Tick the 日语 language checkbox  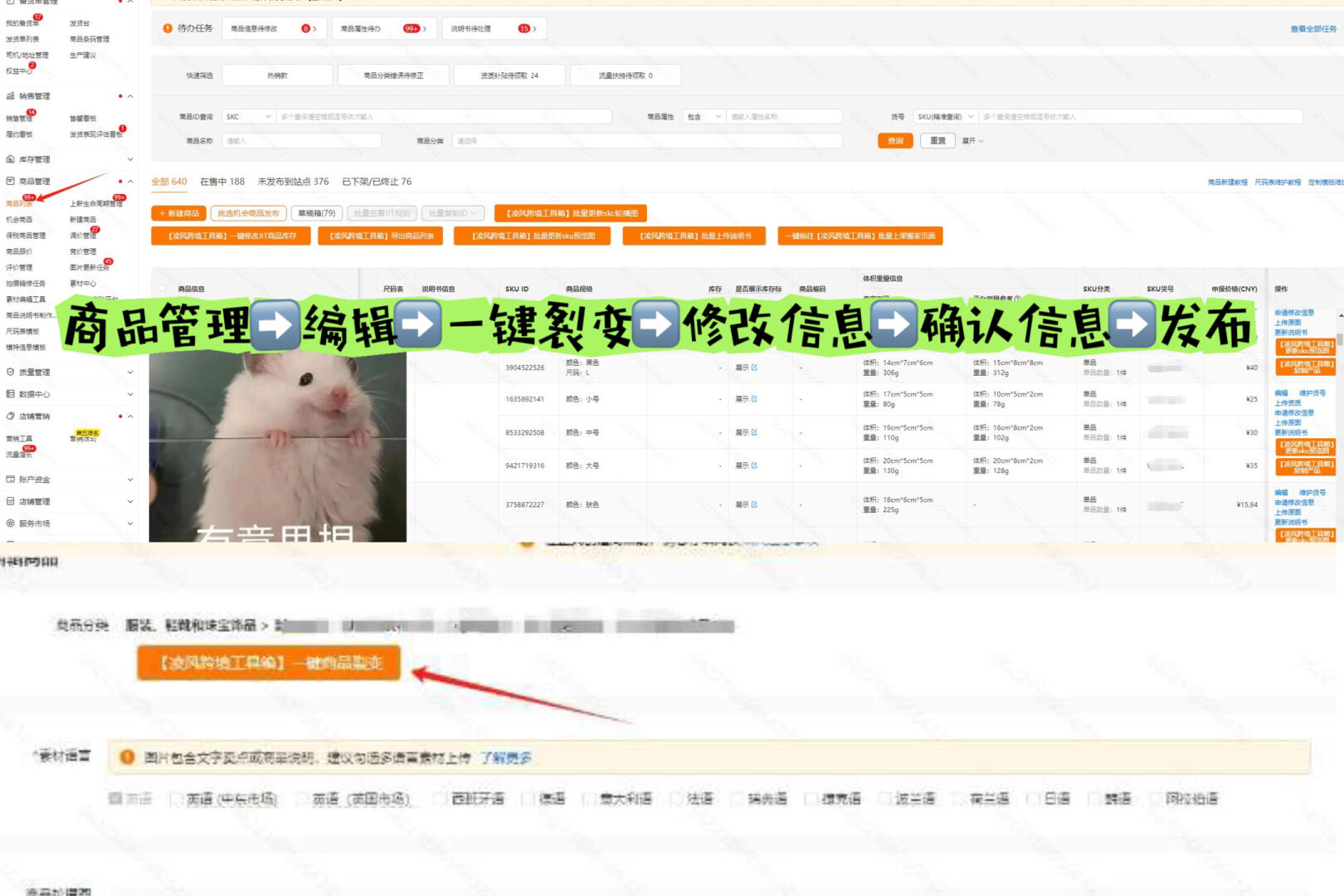click(1034, 799)
